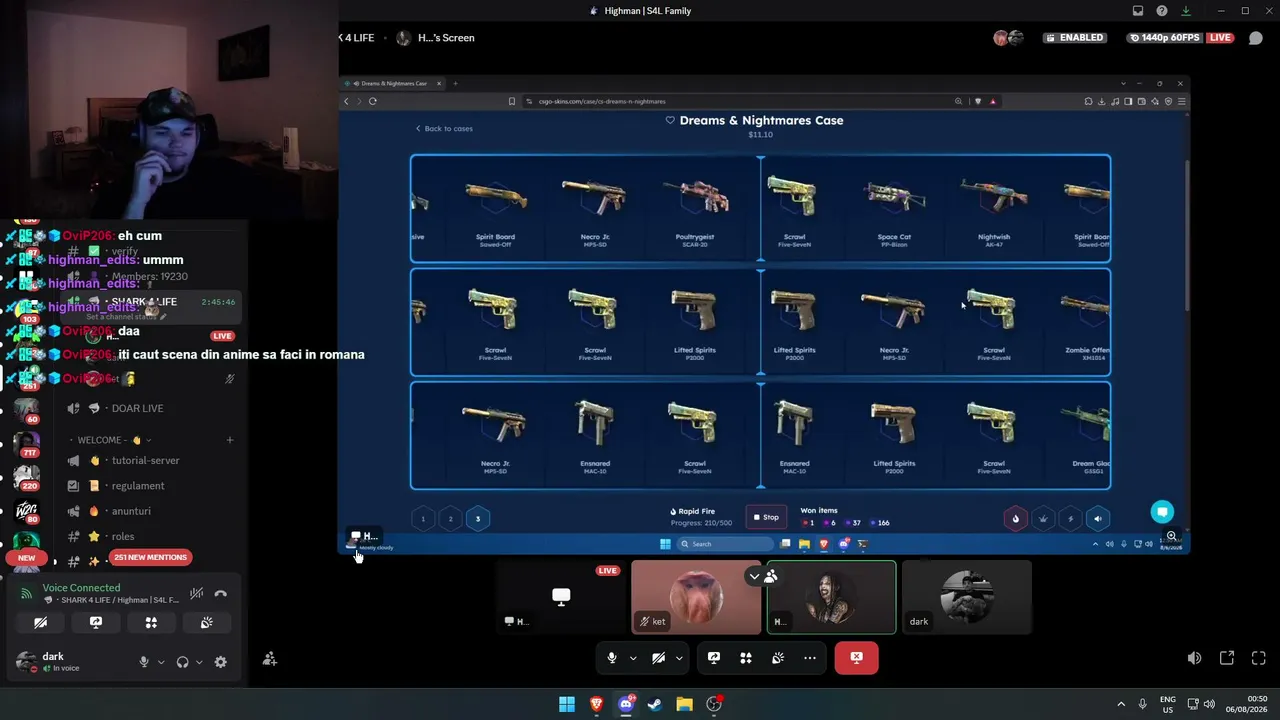This screenshot has height=720, width=1280.
Task: Open Discord help icon
Action: [1162, 11]
